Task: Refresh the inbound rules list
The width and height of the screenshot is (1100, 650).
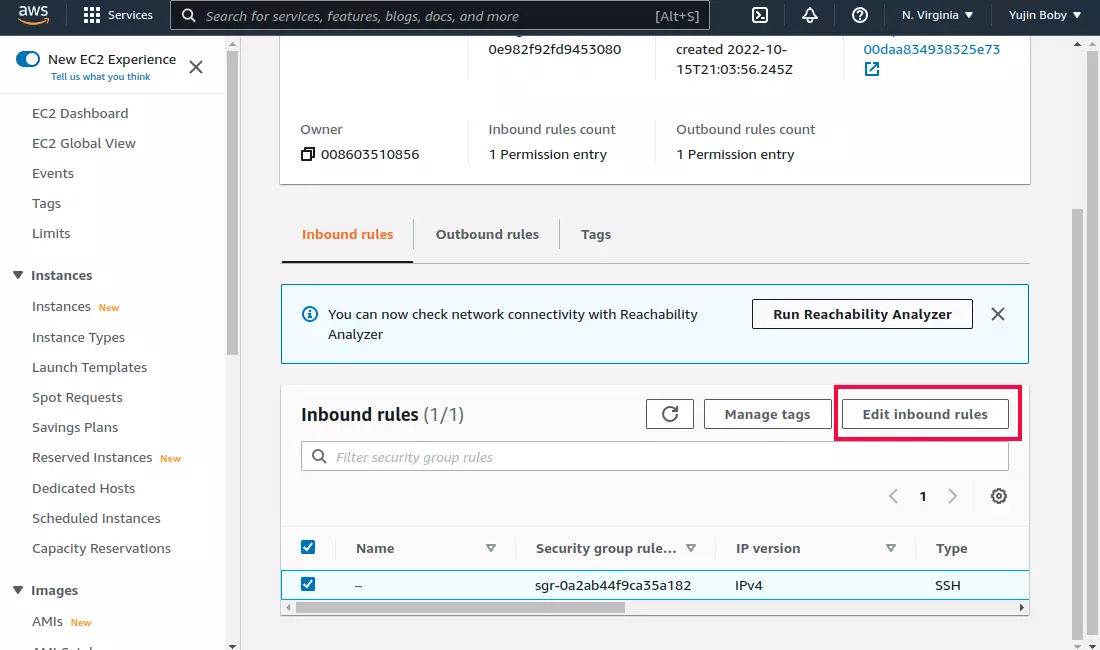Action: pyautogui.click(x=670, y=413)
